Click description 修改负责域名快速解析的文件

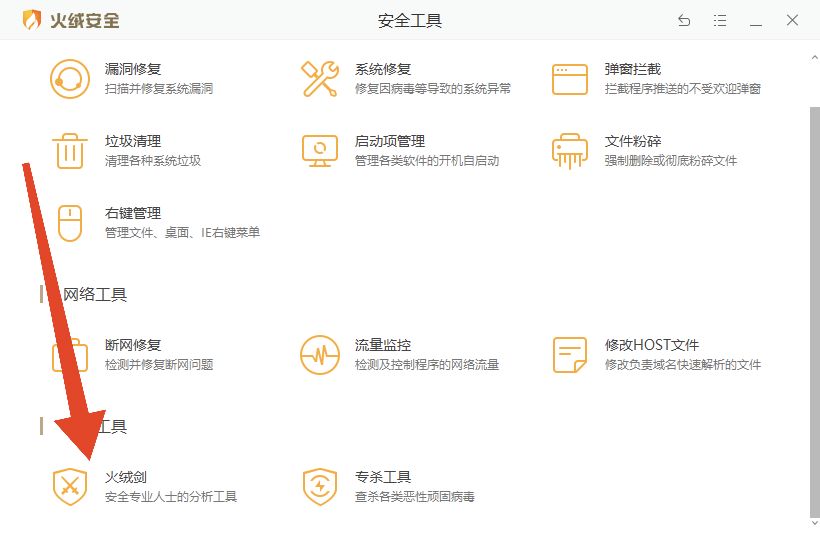pos(682,364)
